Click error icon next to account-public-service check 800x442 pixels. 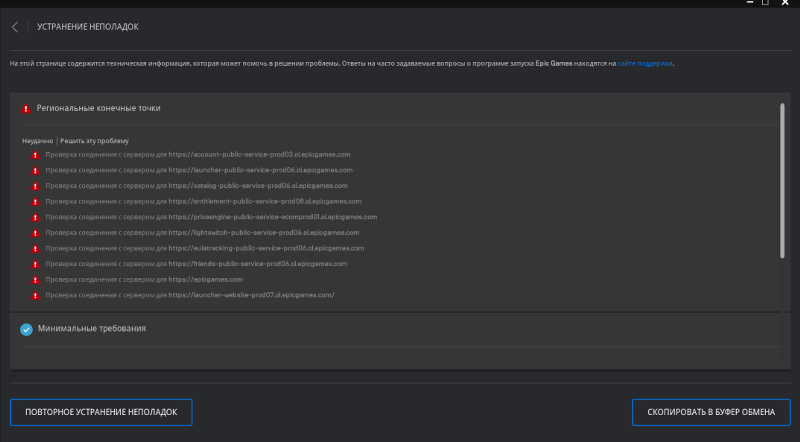(x=35, y=155)
